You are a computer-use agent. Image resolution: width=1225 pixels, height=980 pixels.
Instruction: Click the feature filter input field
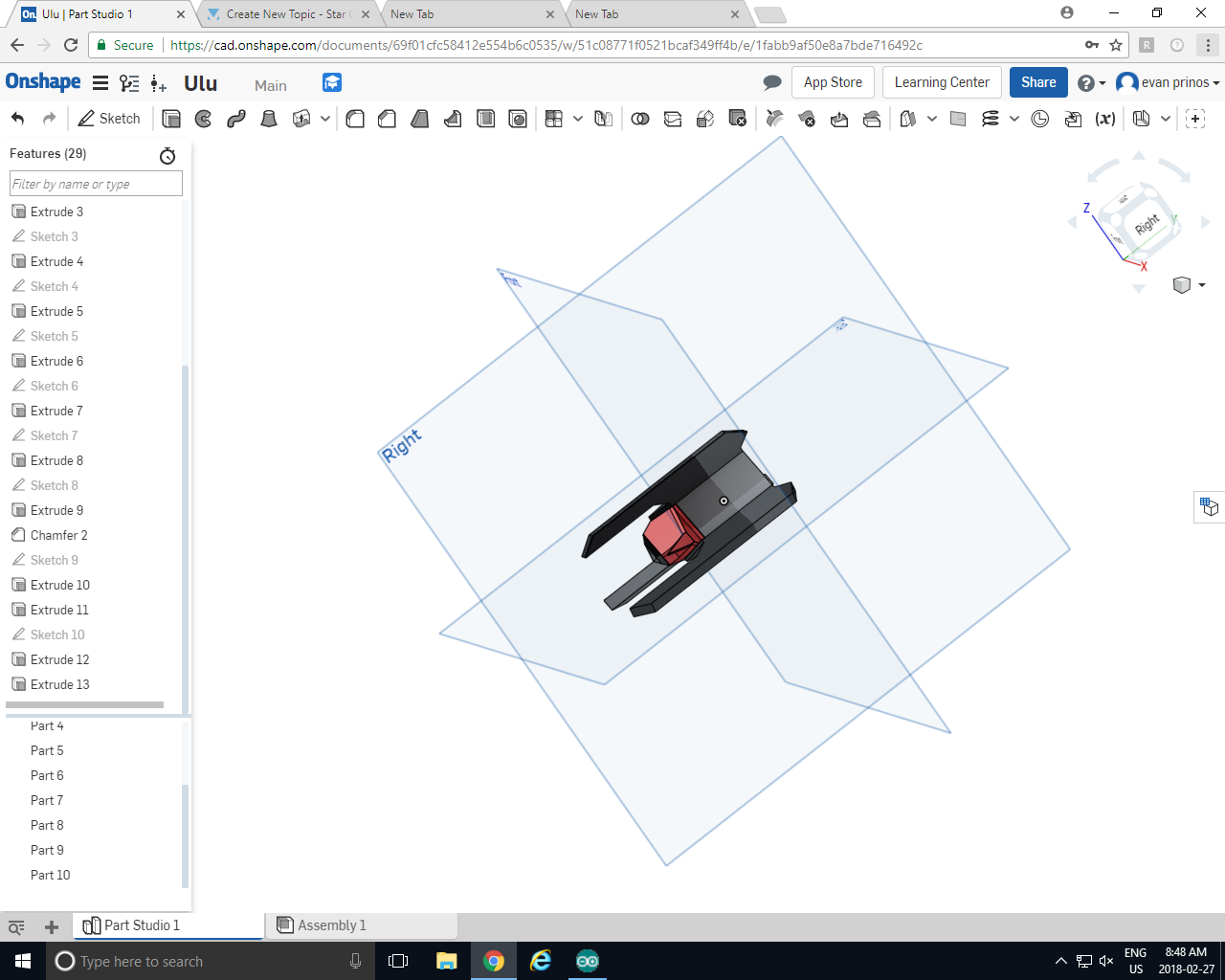point(96,184)
